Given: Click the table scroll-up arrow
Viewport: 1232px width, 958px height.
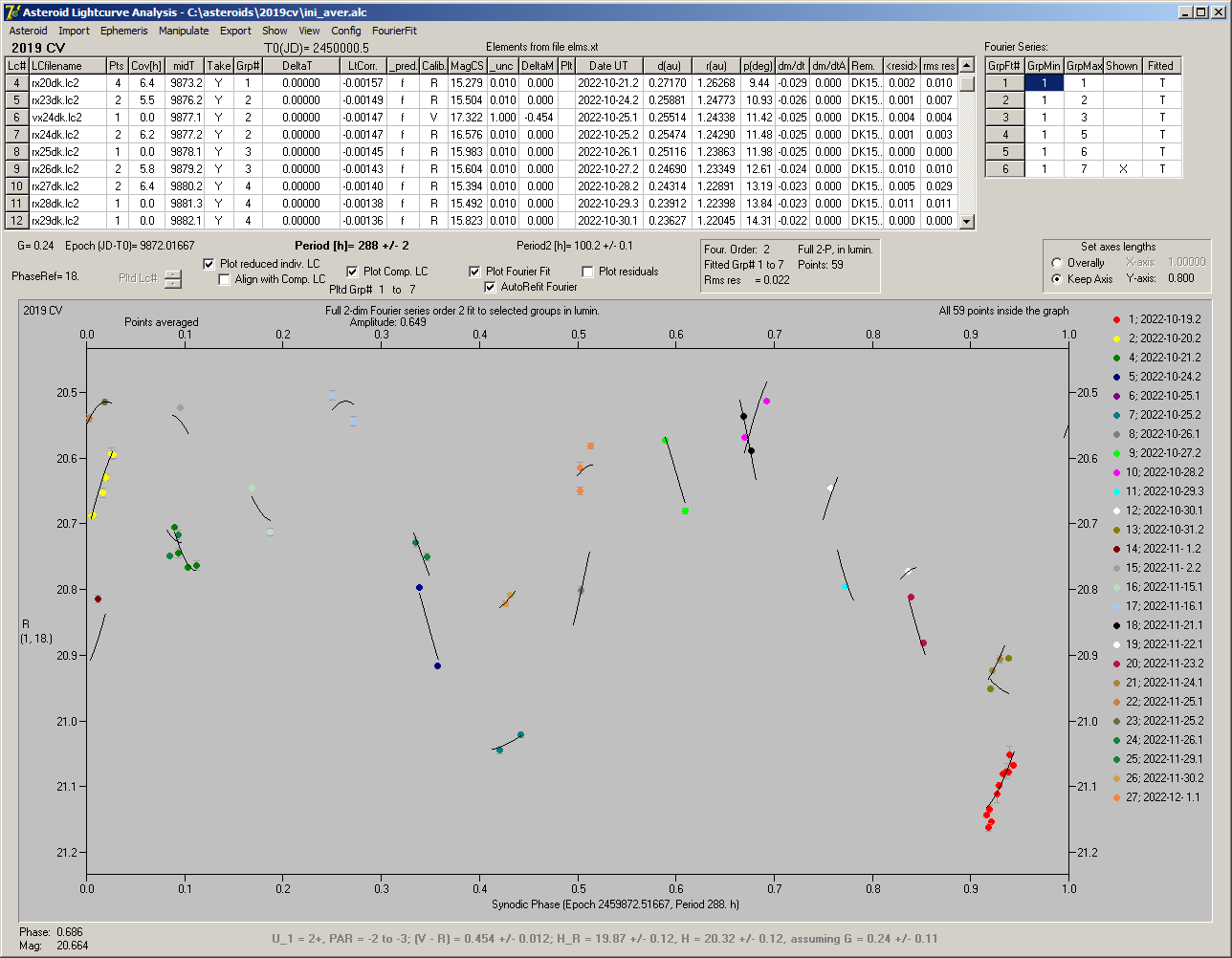Looking at the screenshot, I should (x=967, y=66).
